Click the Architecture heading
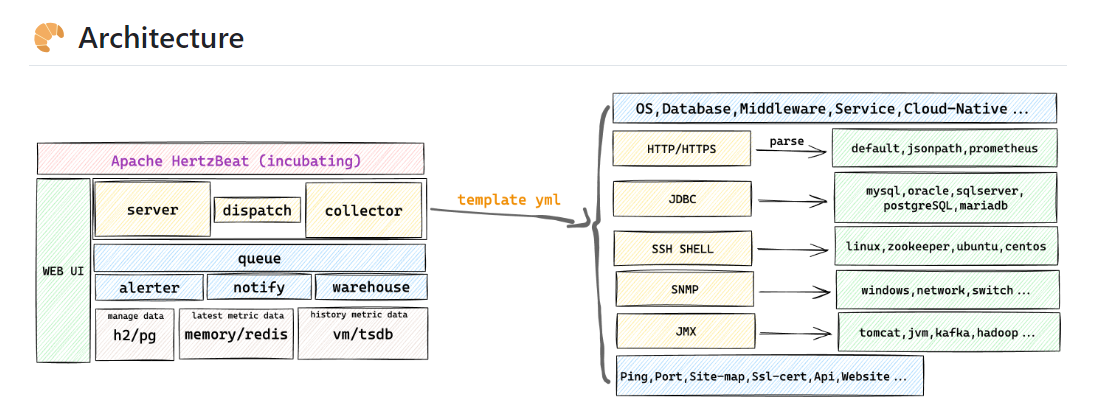Screen dimensions: 1096x406 click(161, 38)
